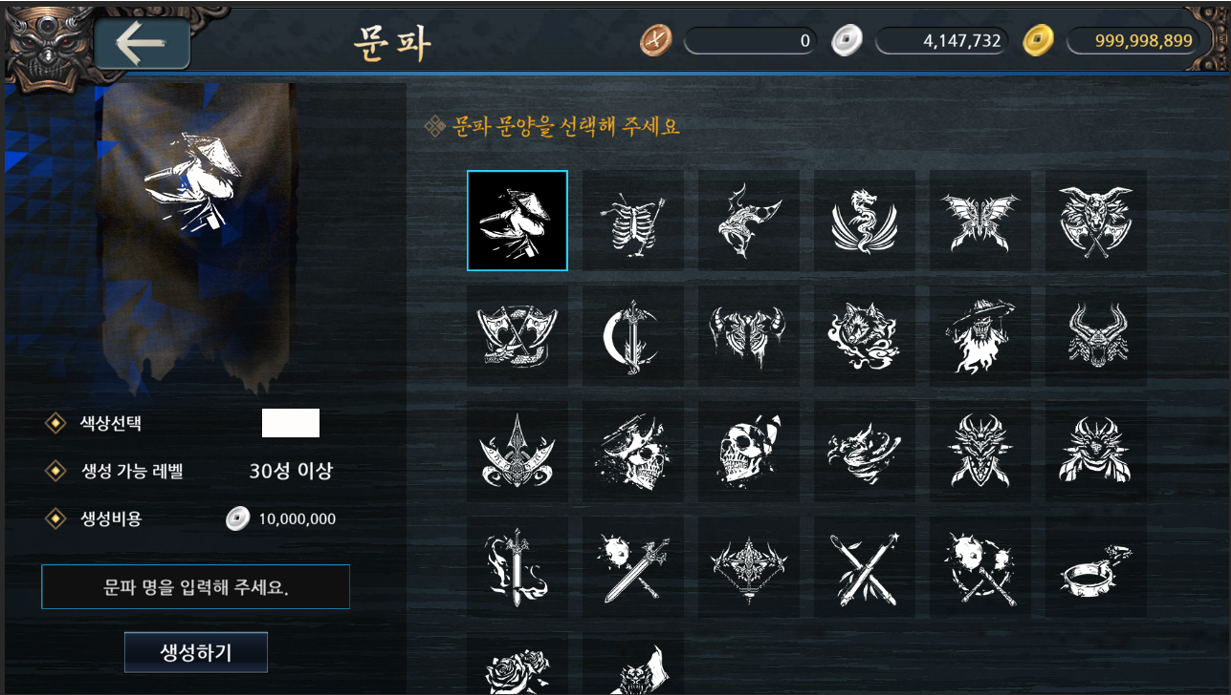The height and width of the screenshot is (695, 1231).
Task: Pick the crossed swords emblem
Action: pos(864,566)
